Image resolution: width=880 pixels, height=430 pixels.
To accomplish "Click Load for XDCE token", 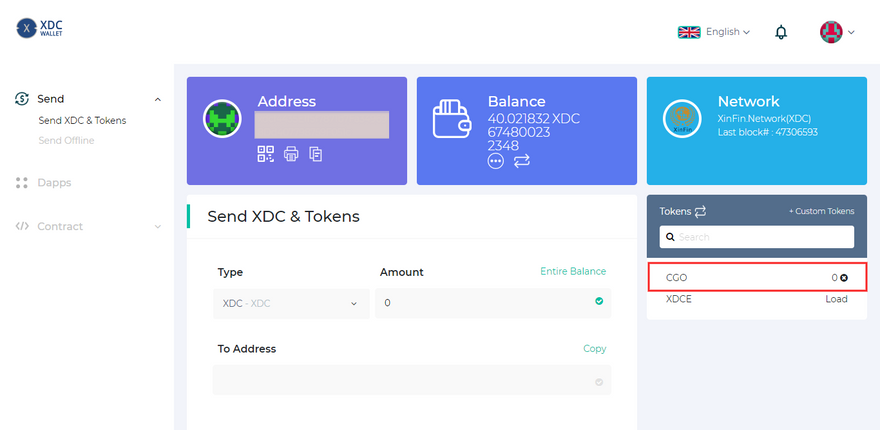I will (836, 299).
